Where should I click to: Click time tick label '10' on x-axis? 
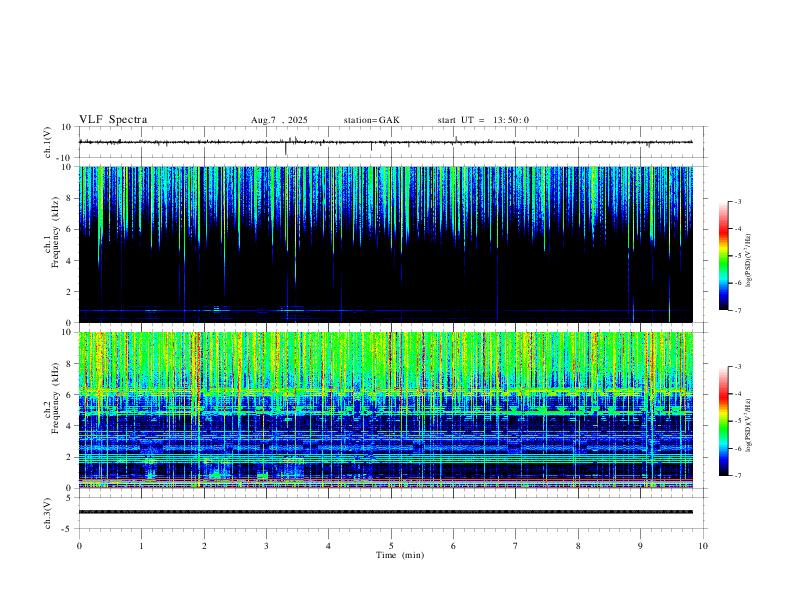(x=703, y=546)
